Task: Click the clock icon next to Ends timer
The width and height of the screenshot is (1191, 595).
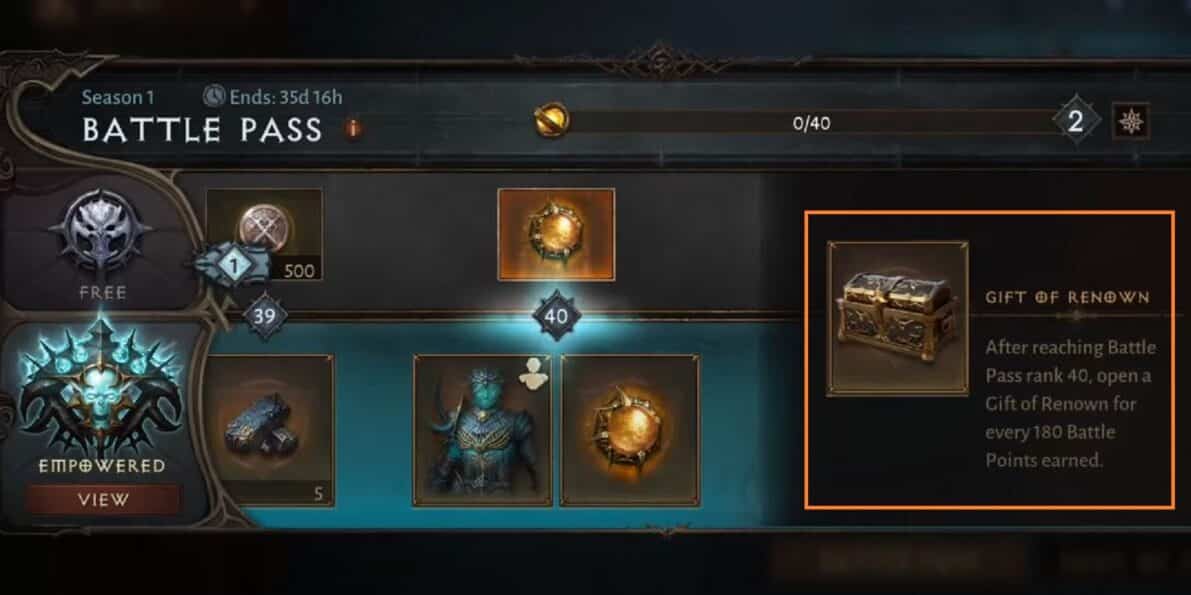Action: [214, 97]
